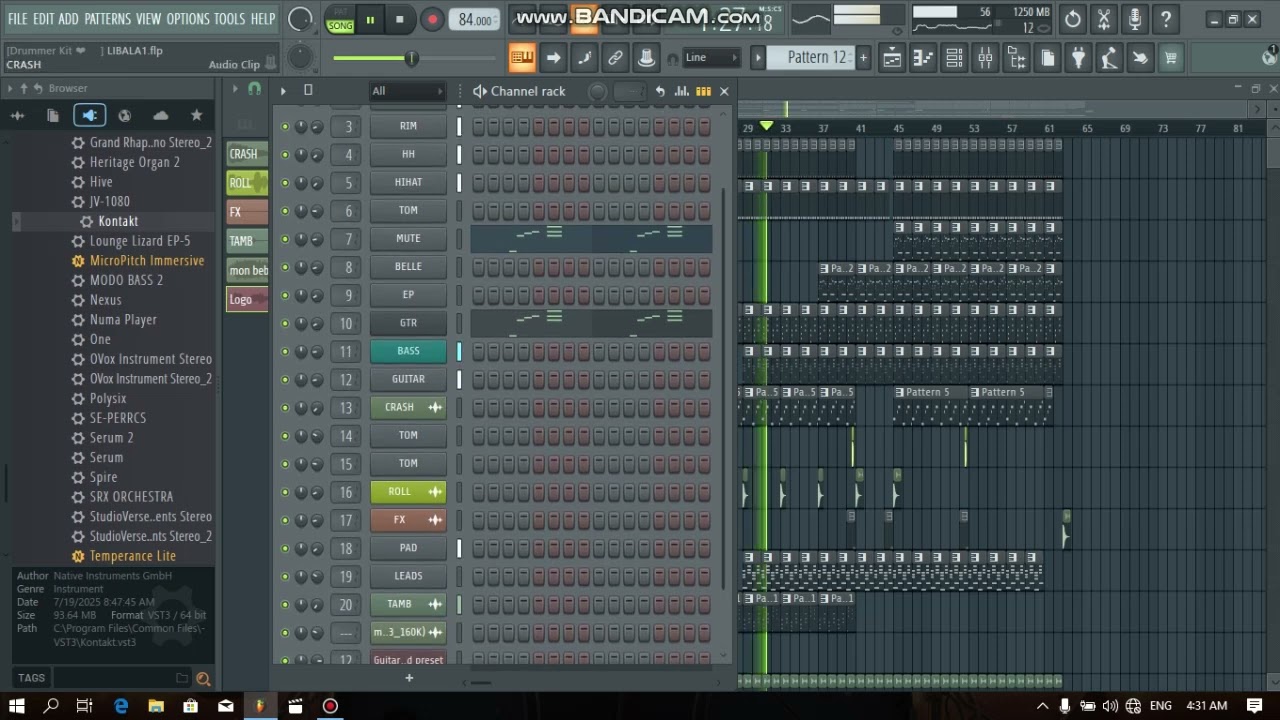
Task: Select Serum 2 in the browser list
Action: (111, 437)
